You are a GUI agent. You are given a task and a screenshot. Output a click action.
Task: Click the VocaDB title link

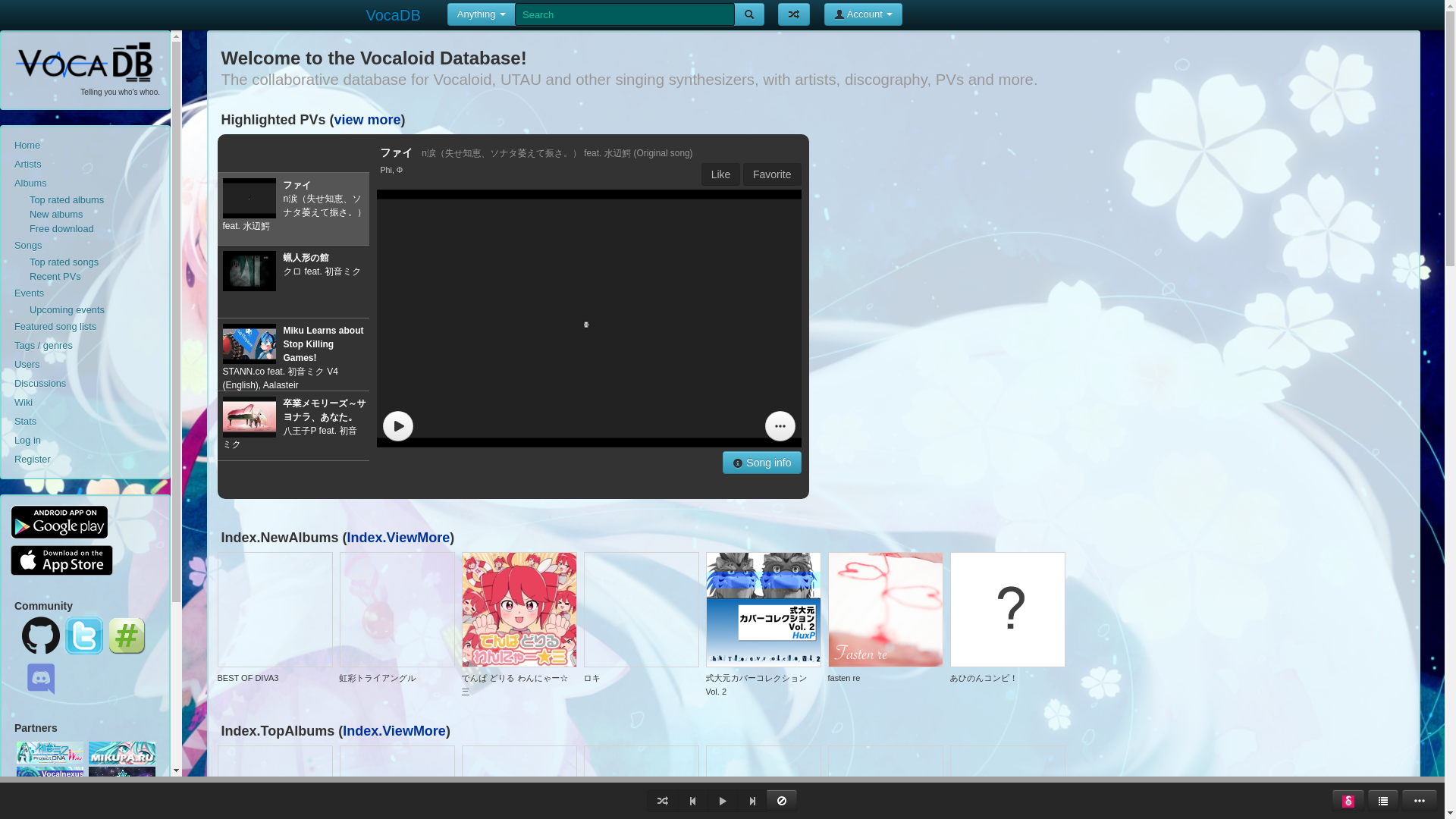393,15
